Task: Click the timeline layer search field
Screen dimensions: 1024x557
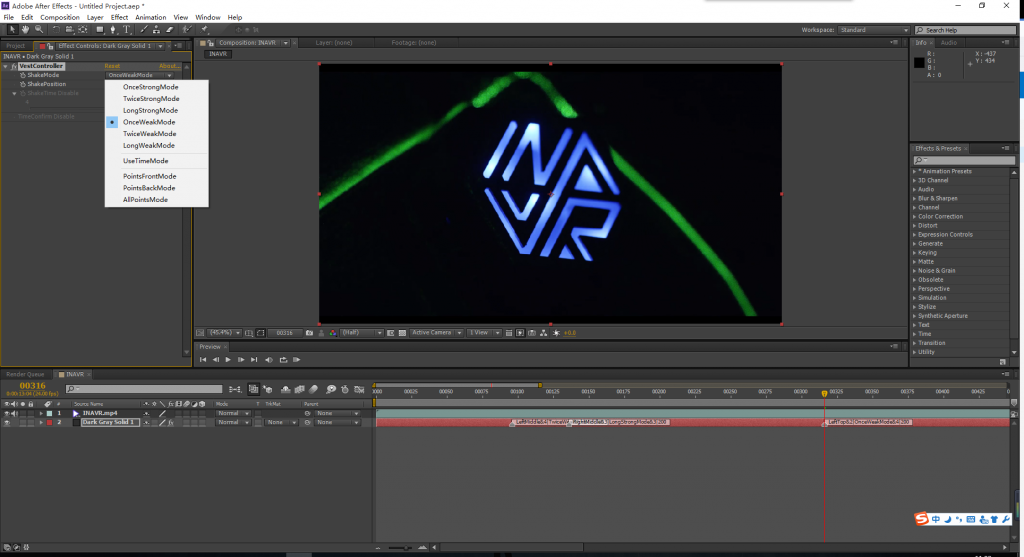Action: (x=144, y=389)
